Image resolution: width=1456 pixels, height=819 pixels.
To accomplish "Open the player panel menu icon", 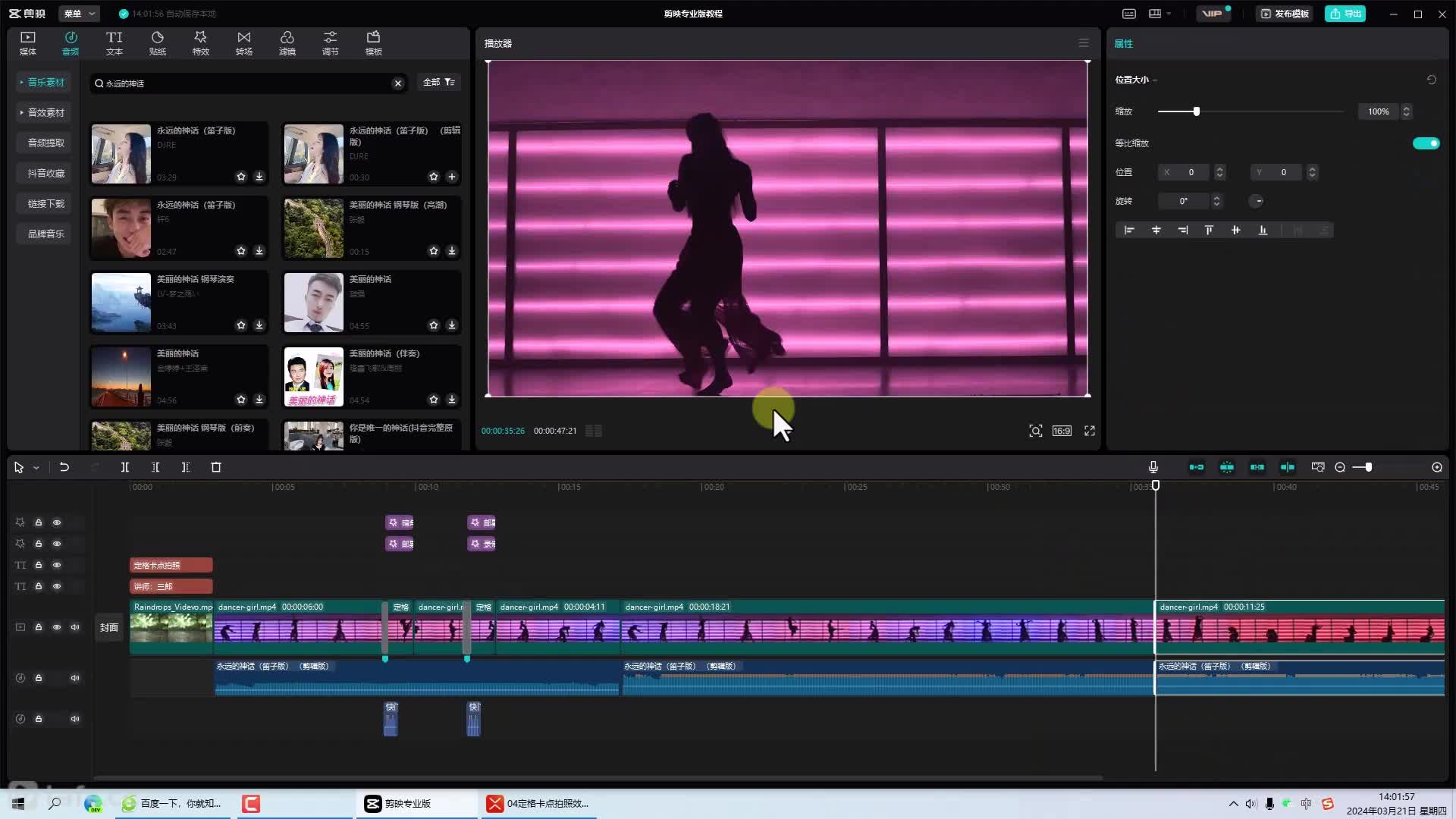I will click(x=1084, y=43).
